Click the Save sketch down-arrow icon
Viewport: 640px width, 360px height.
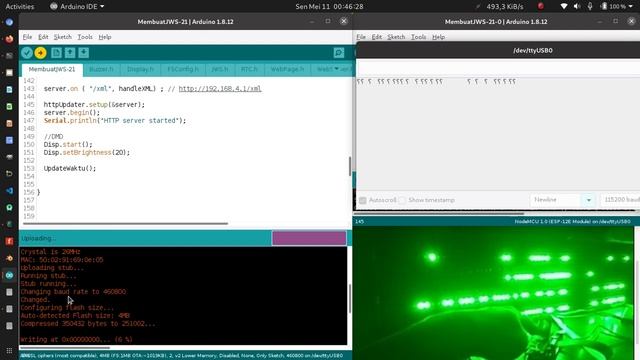coord(84,53)
